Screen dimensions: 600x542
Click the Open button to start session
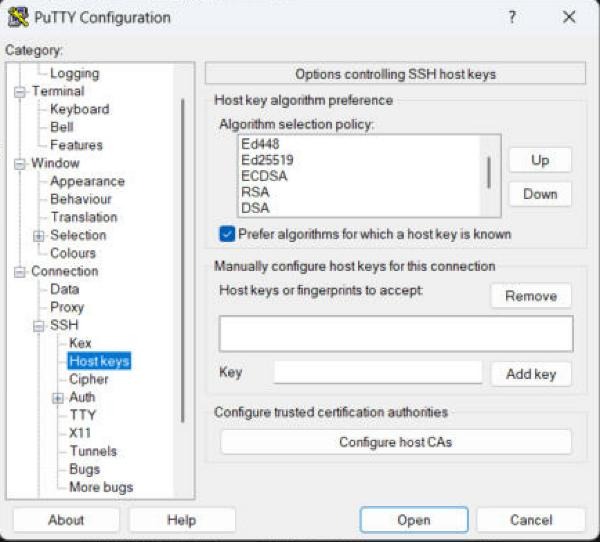(414, 520)
